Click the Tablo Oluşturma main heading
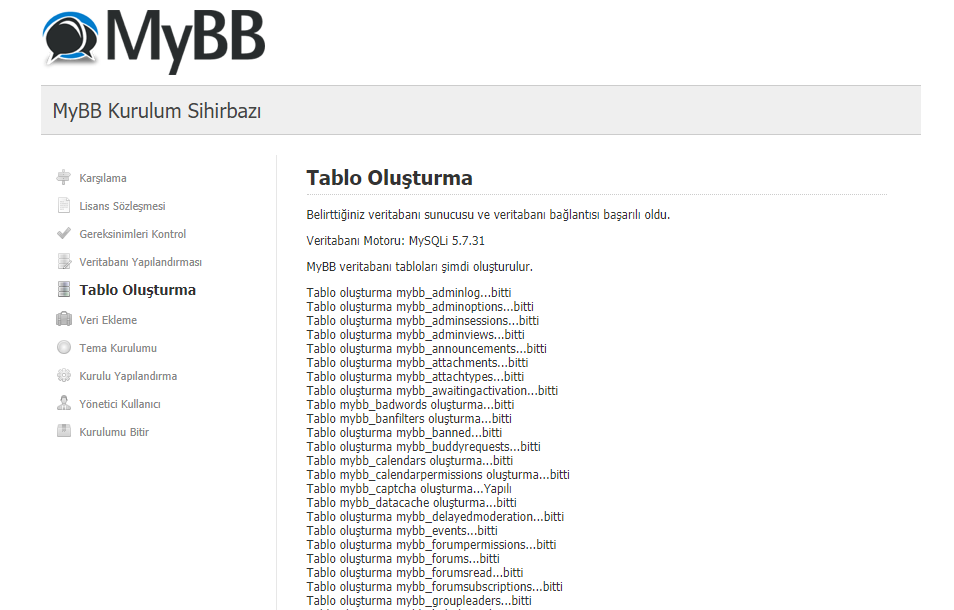 (x=389, y=178)
